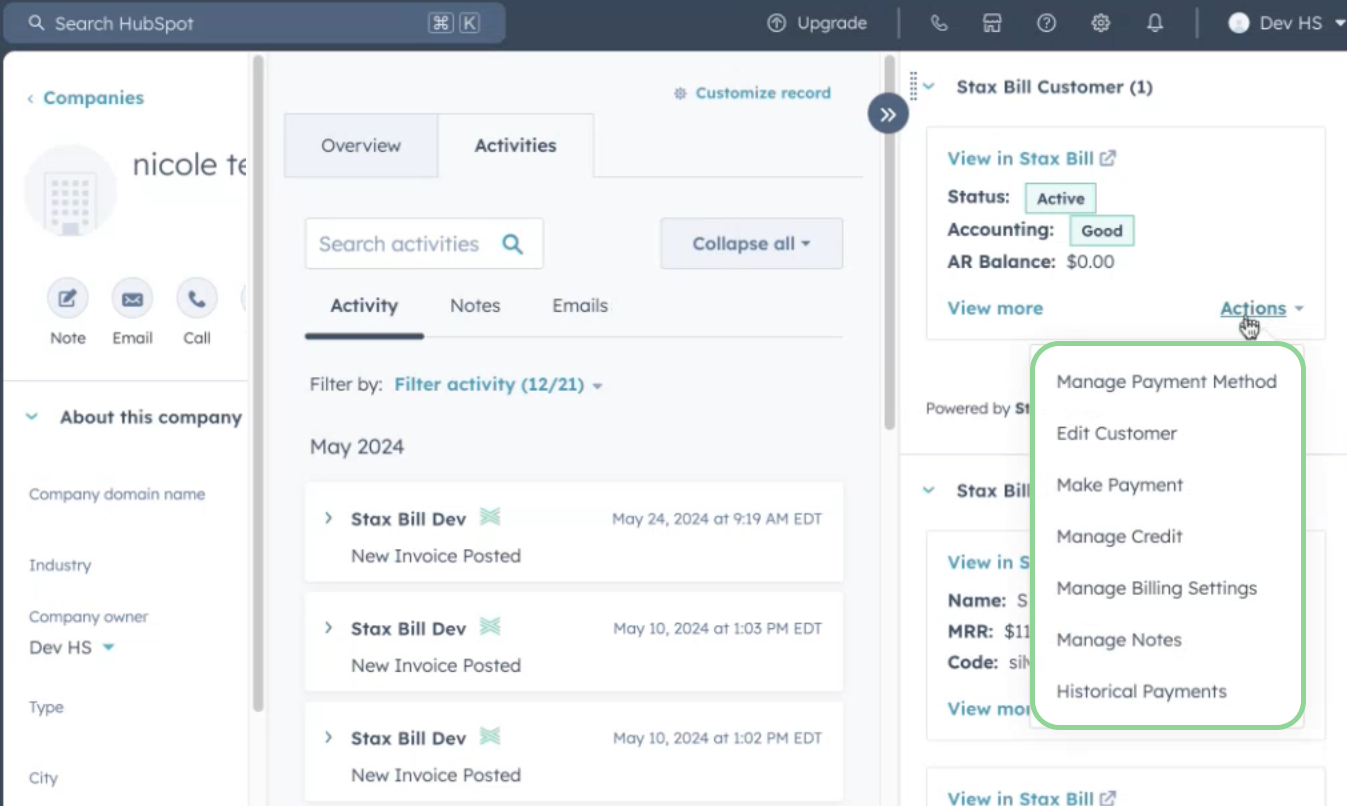Open the notifications bell icon
Screen dimensions: 1347x806
point(1155,23)
